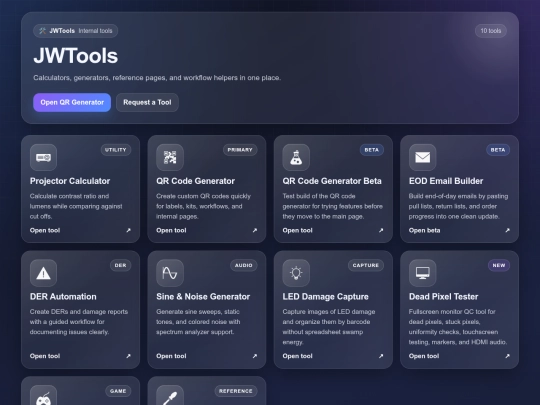This screenshot has height=405, width=540.
Task: Click the Projector Calculator title
Action: point(70,181)
